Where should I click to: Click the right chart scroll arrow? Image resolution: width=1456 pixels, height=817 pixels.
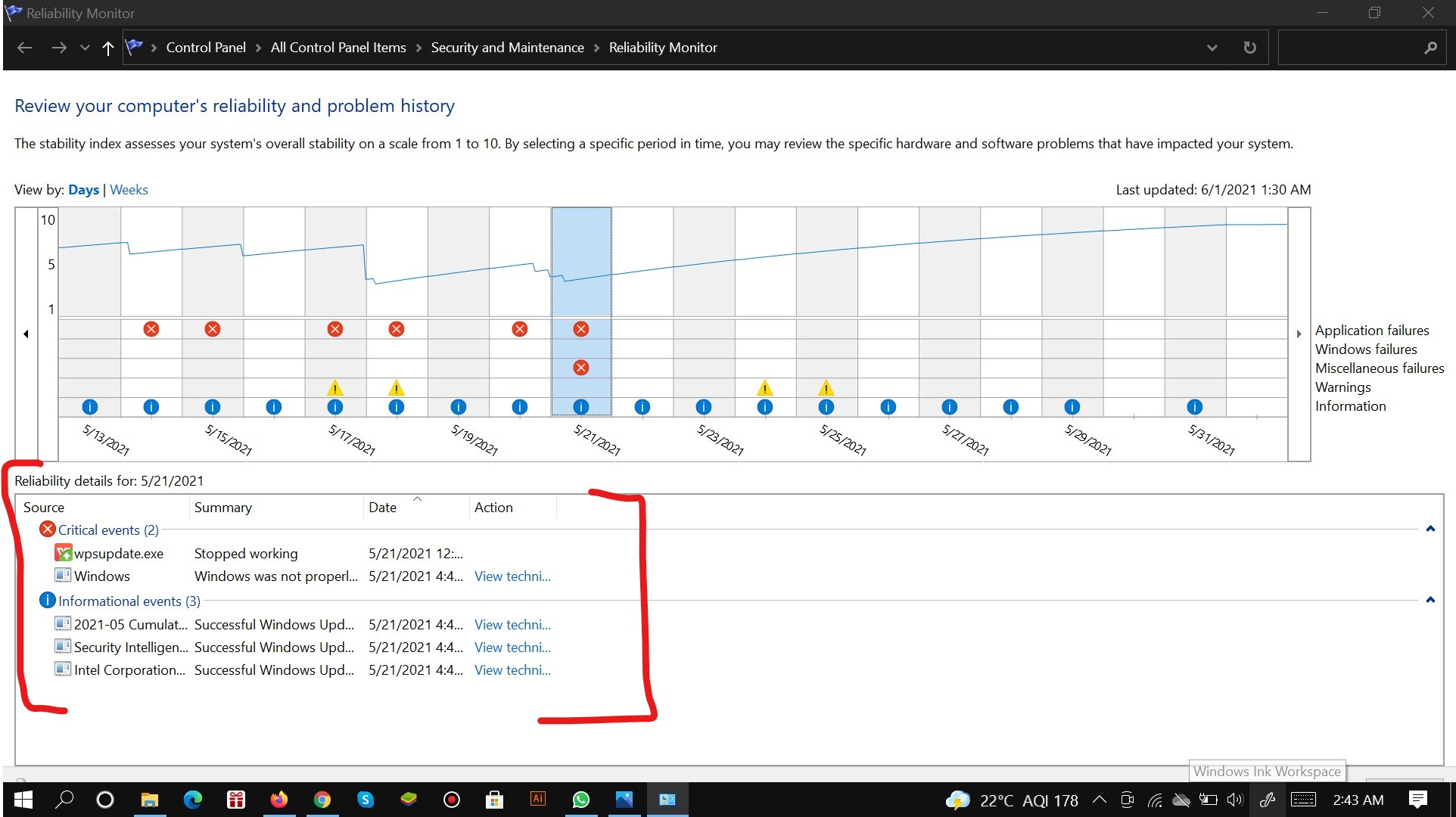(x=1299, y=334)
